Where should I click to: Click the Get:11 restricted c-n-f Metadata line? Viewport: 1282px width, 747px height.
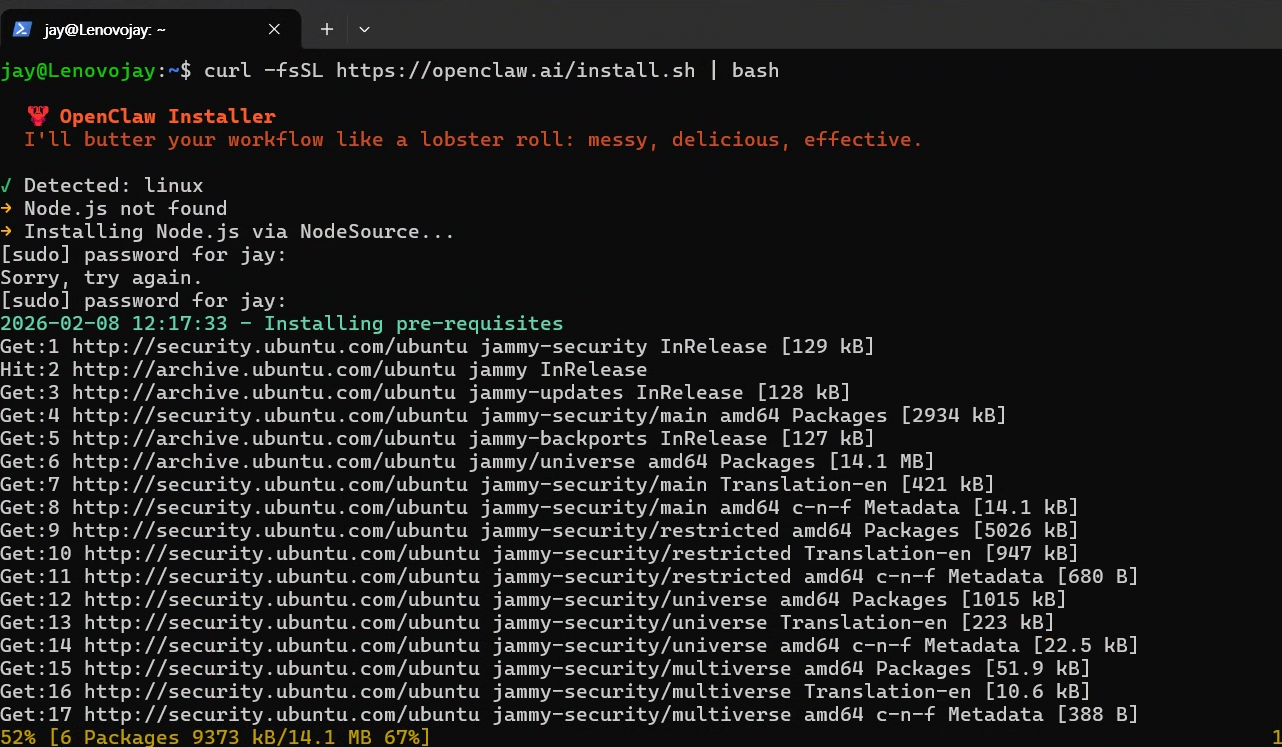(569, 576)
